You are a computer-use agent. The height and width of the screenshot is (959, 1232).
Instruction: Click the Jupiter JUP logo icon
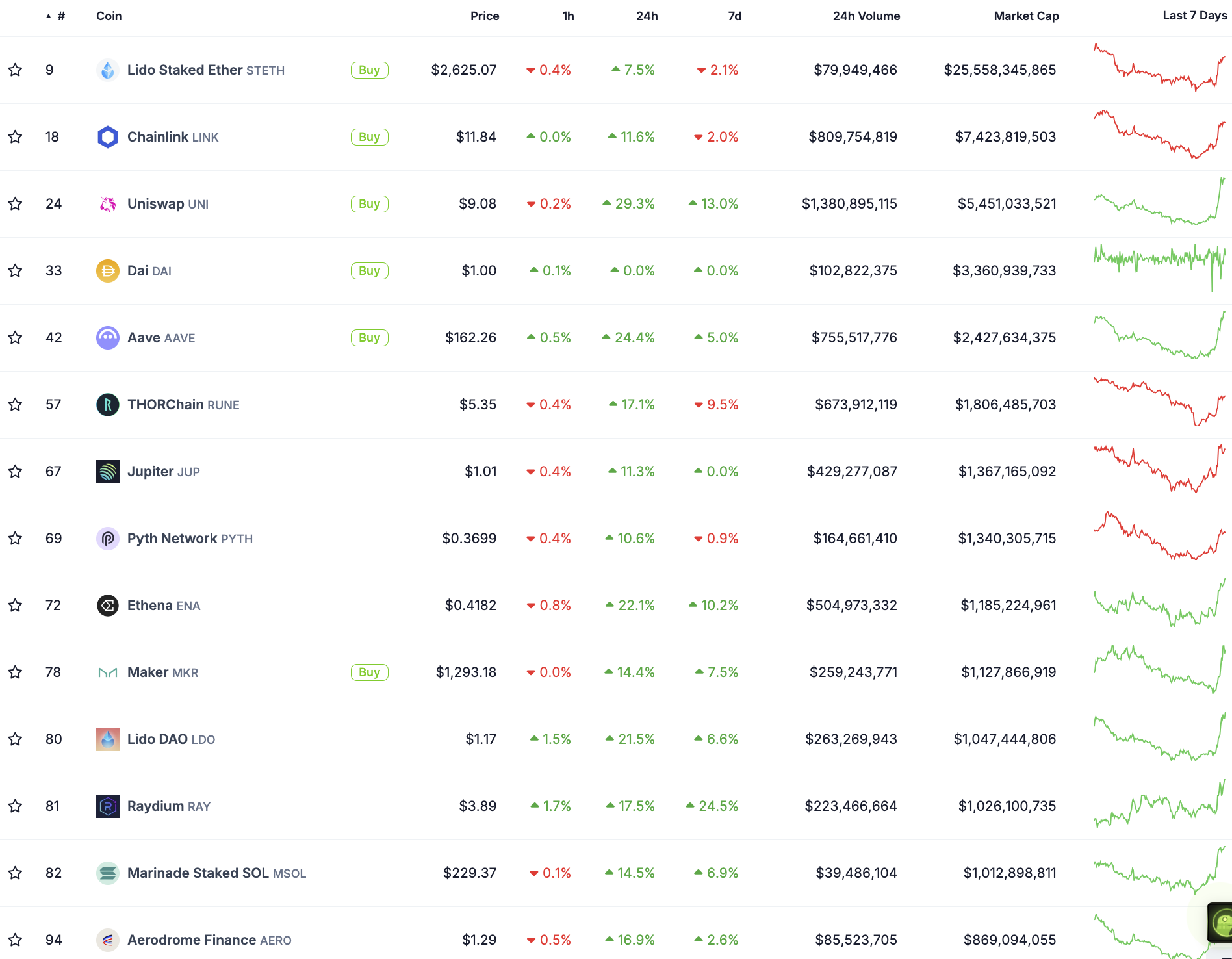(x=107, y=472)
